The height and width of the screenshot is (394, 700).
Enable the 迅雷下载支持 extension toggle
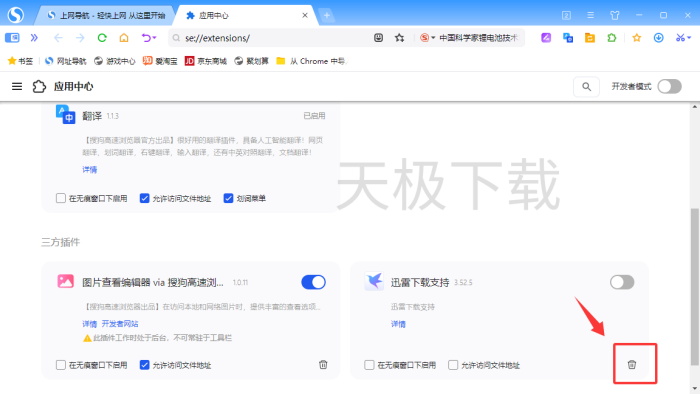(622, 282)
